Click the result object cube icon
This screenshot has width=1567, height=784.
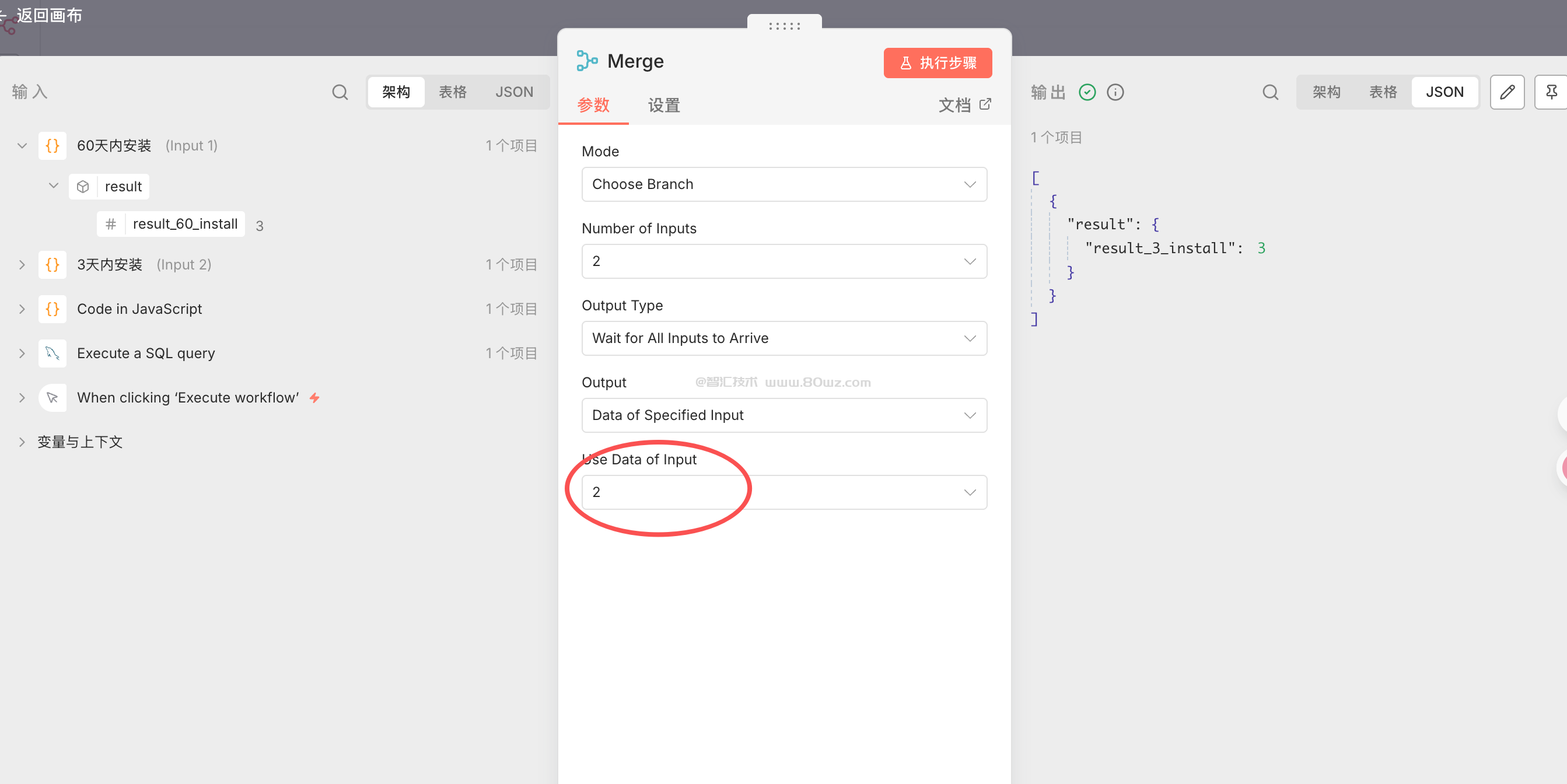point(83,186)
